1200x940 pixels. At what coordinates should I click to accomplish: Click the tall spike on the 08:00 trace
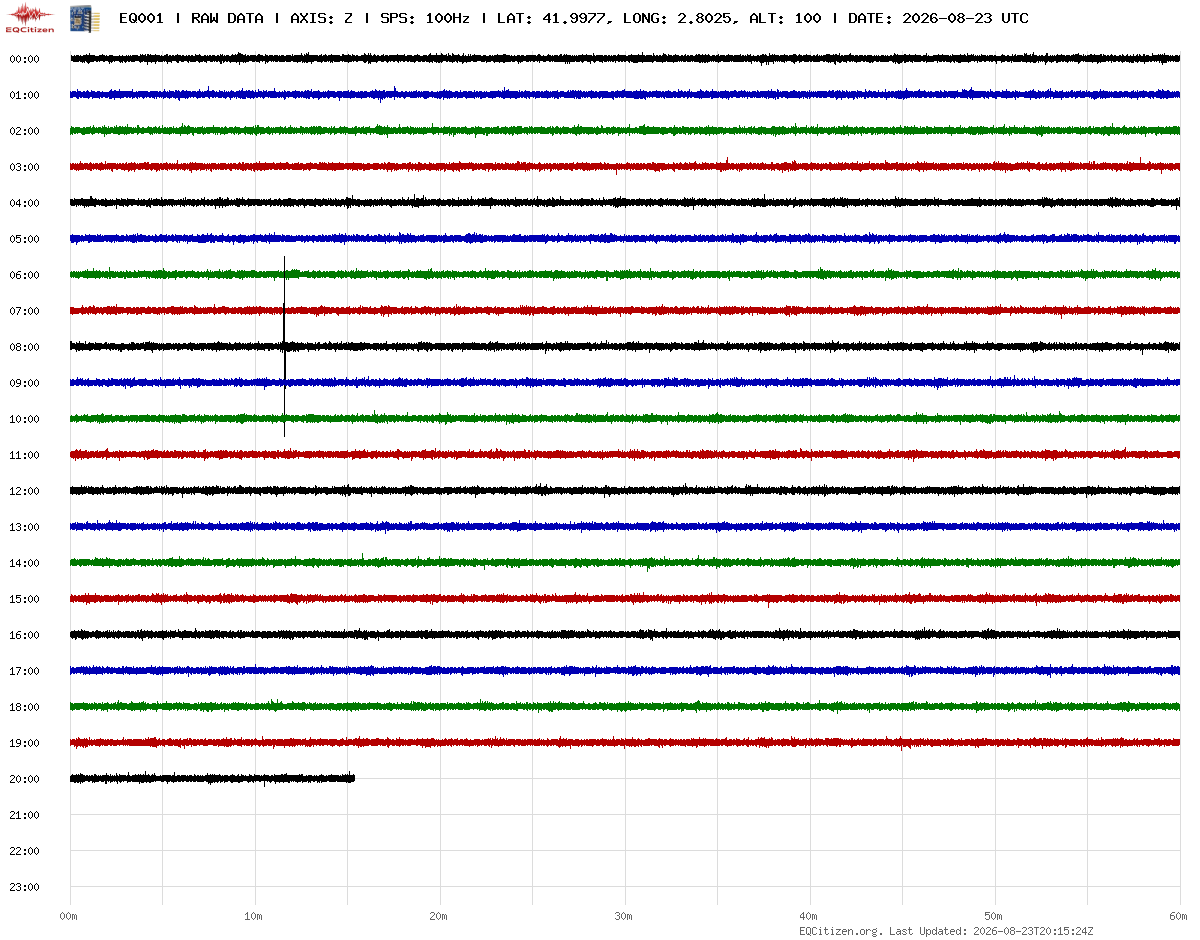[285, 347]
